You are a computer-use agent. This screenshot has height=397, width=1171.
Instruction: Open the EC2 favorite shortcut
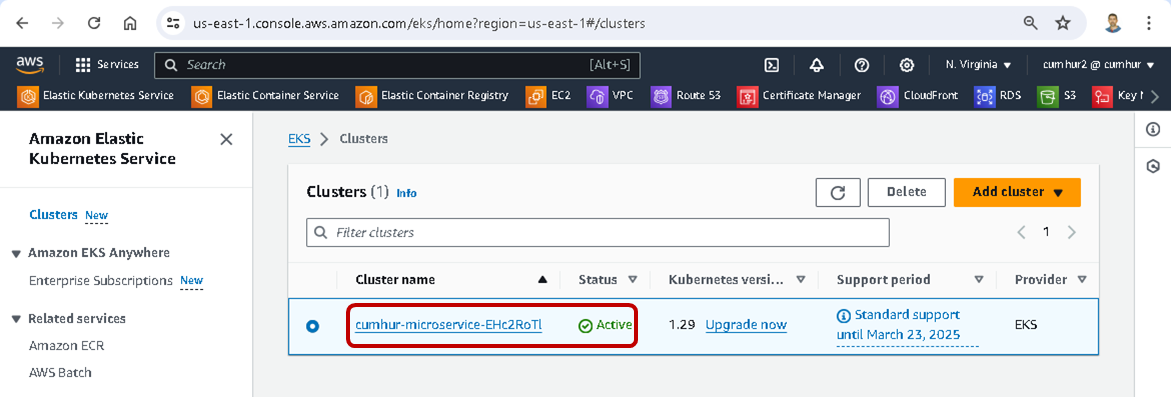(548, 96)
